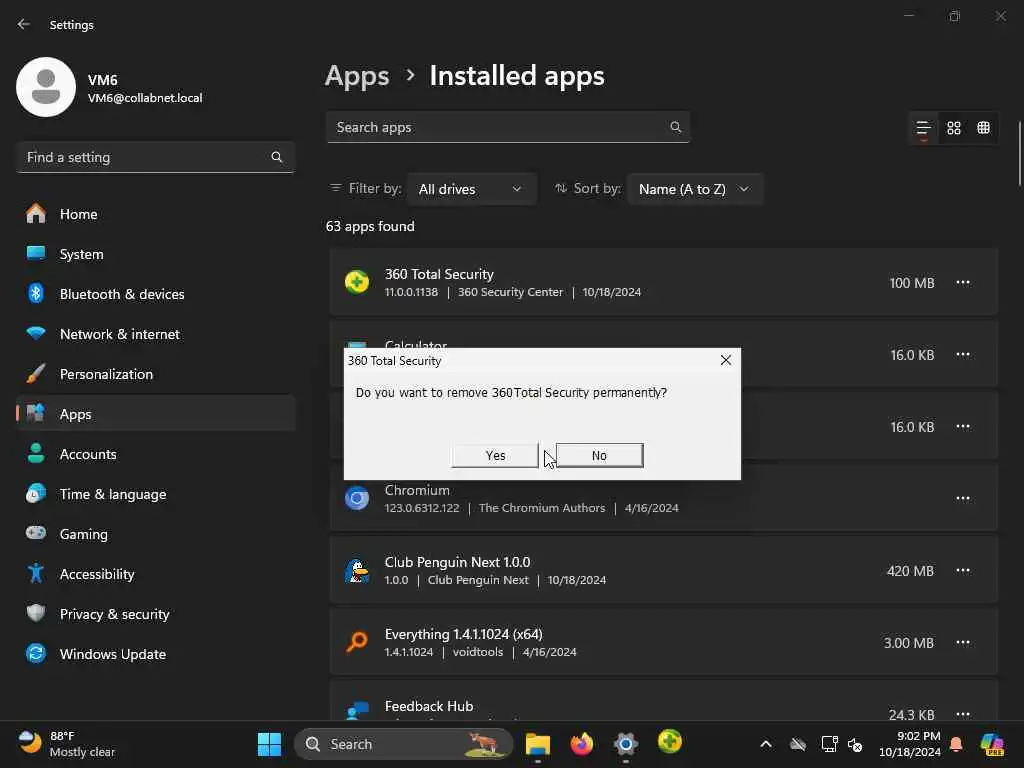Open Gaming settings

pos(155,534)
